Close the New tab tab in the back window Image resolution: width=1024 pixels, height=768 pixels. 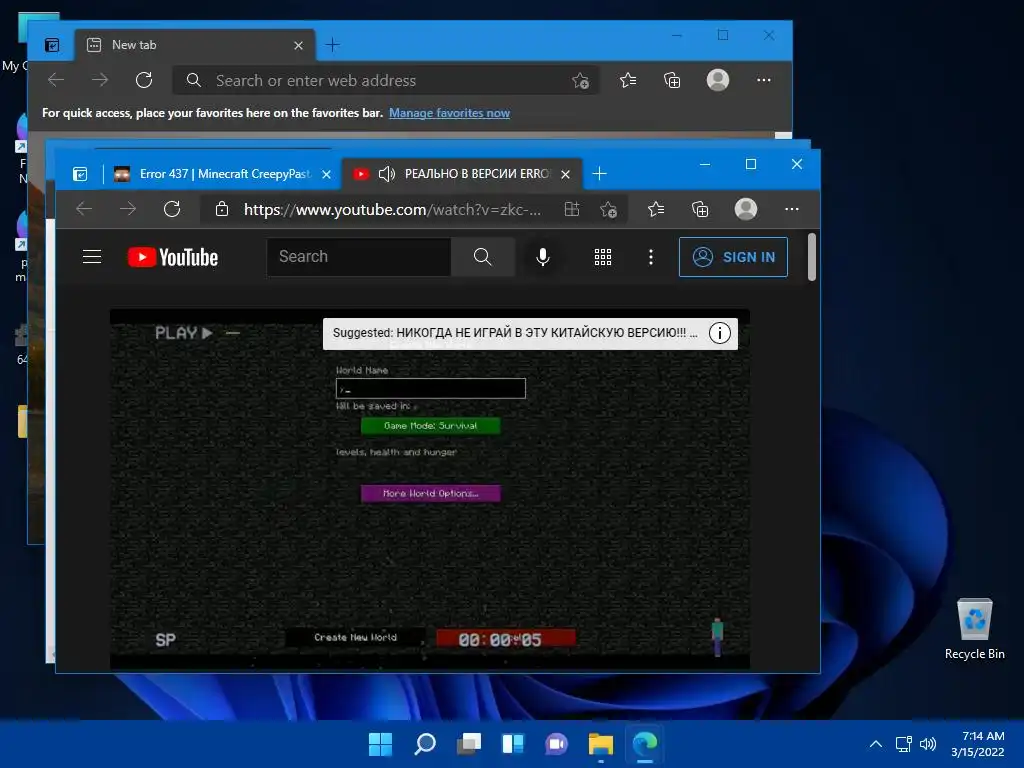[x=298, y=46]
